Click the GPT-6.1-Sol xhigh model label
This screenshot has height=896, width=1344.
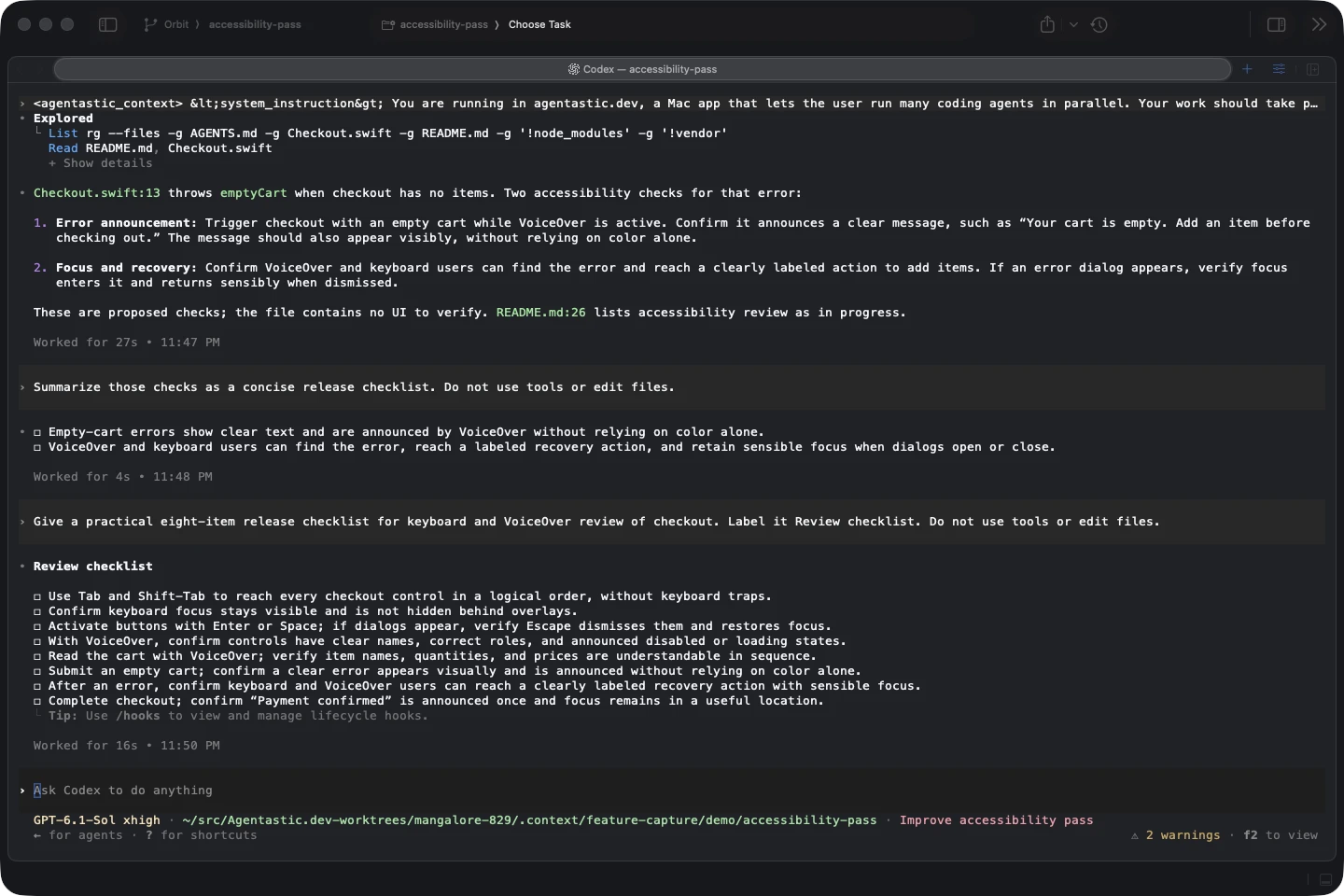(x=97, y=820)
